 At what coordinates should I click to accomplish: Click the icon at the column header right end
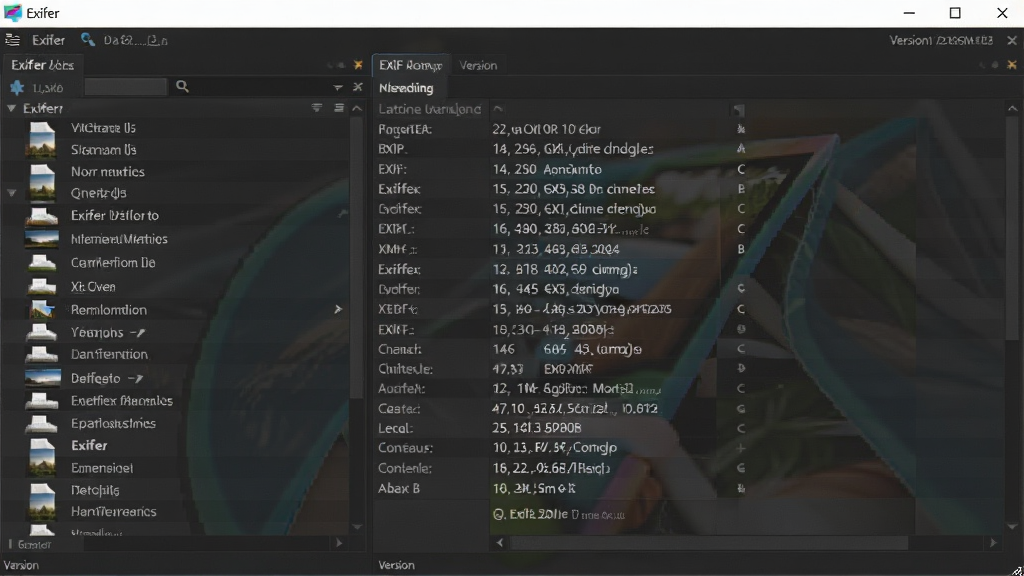click(x=739, y=110)
